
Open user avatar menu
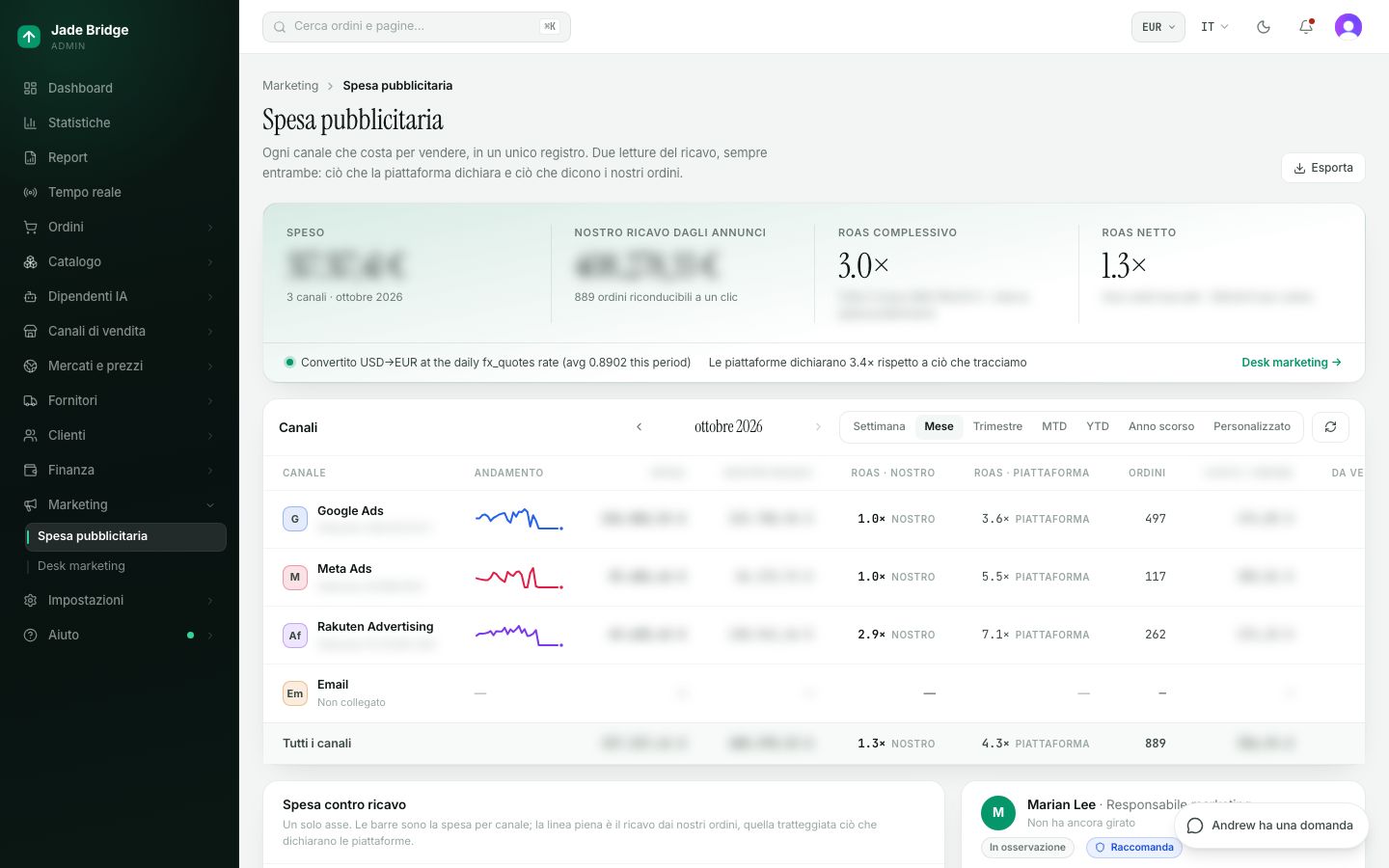click(x=1348, y=27)
